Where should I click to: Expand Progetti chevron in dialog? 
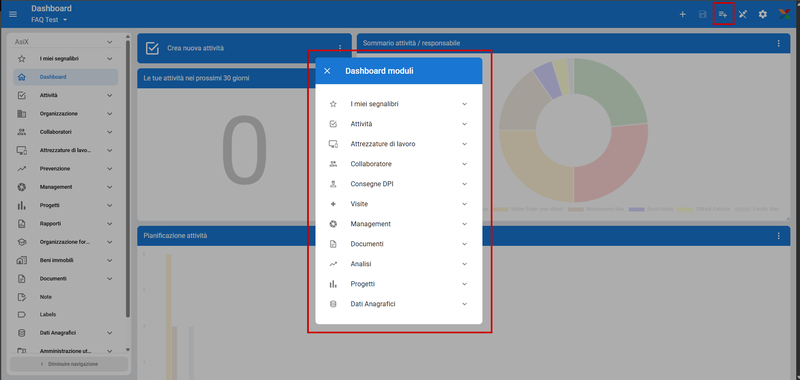464,284
